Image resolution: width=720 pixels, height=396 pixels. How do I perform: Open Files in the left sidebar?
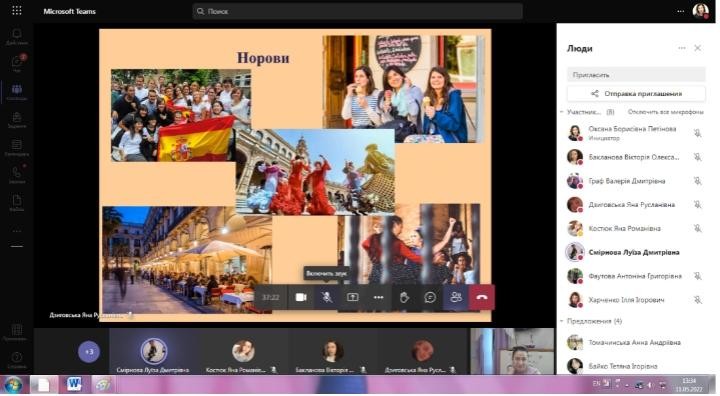coord(17,203)
